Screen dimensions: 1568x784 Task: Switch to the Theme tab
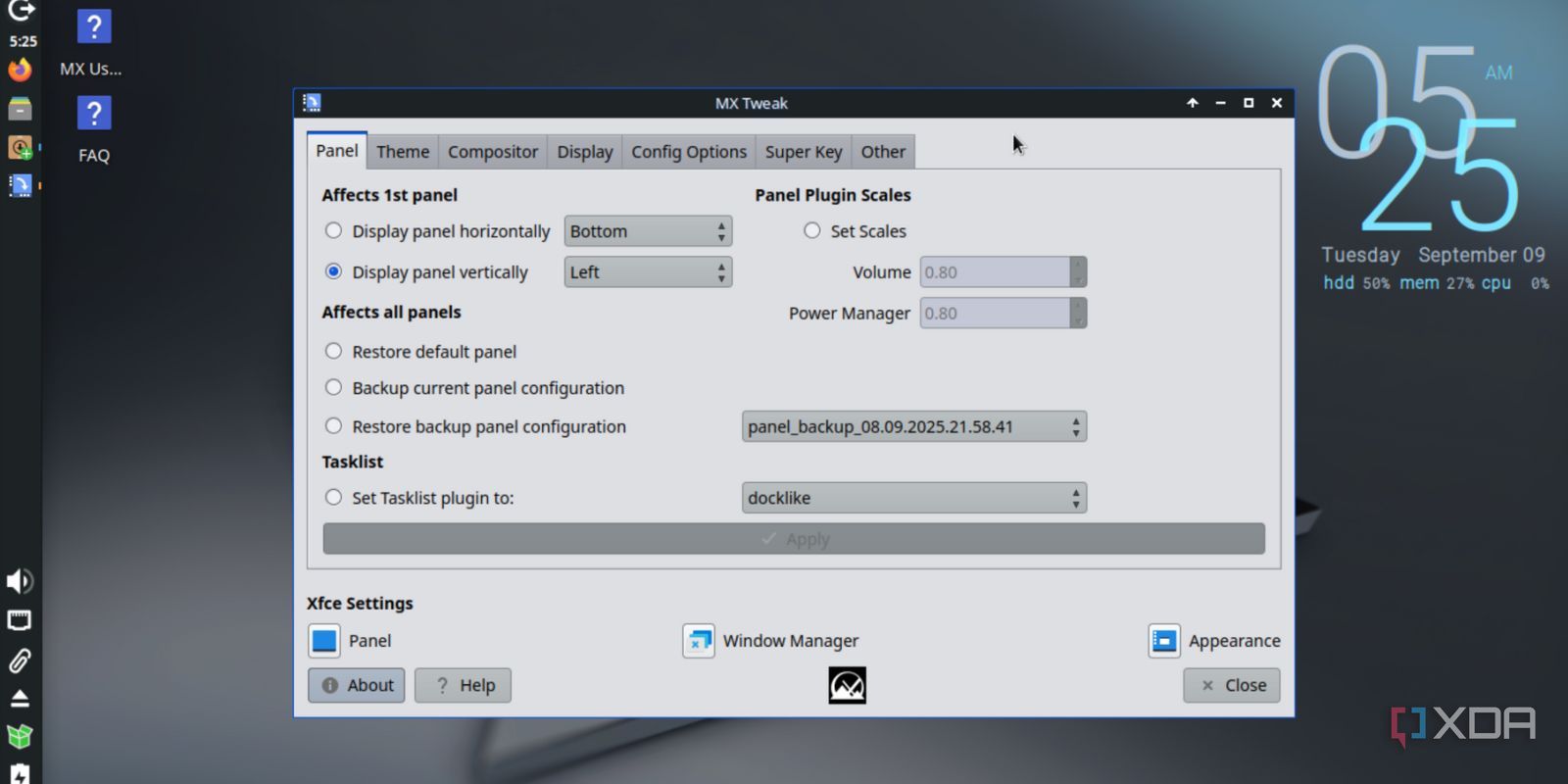click(x=403, y=152)
